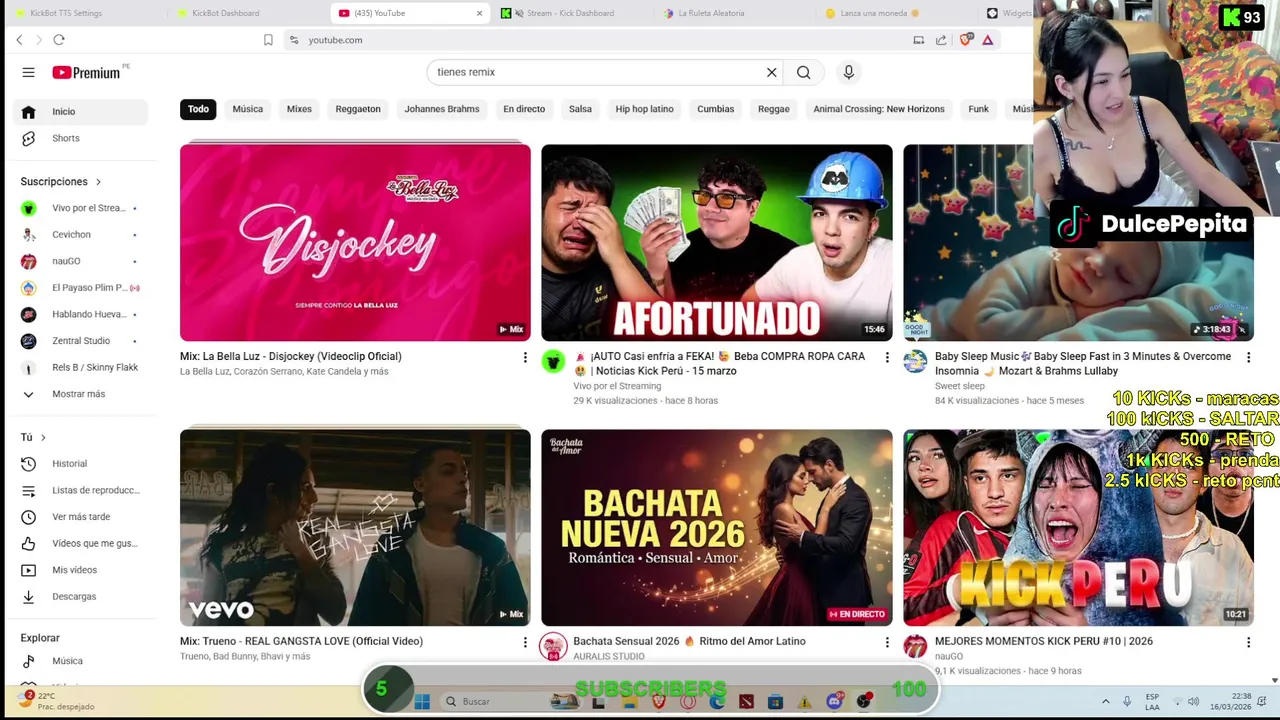Open options menu for Bachata Sensual 2026
The height and width of the screenshot is (720, 1280).
(x=886, y=642)
